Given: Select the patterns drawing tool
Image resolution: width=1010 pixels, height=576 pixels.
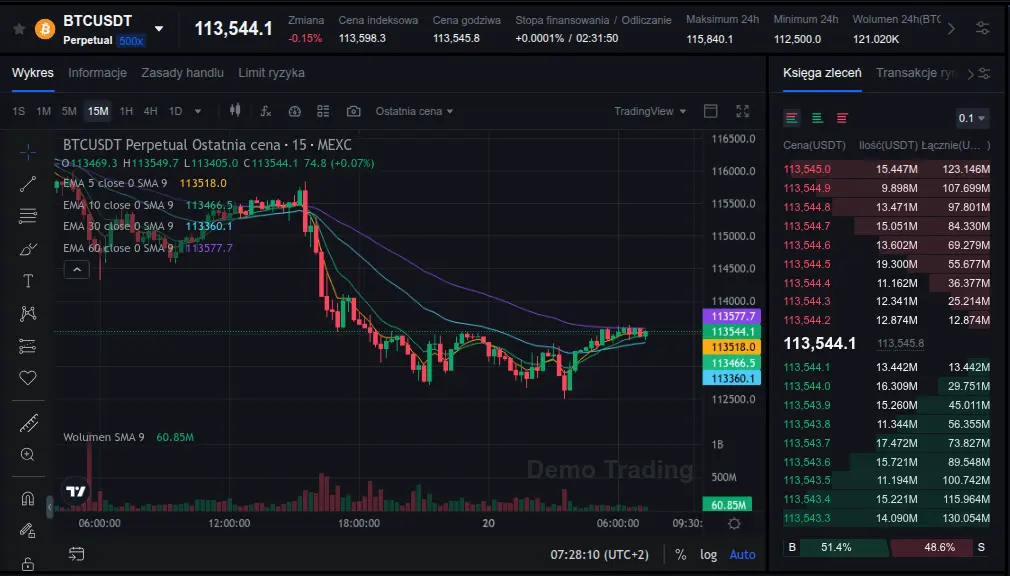Looking at the screenshot, I should pyautogui.click(x=28, y=314).
